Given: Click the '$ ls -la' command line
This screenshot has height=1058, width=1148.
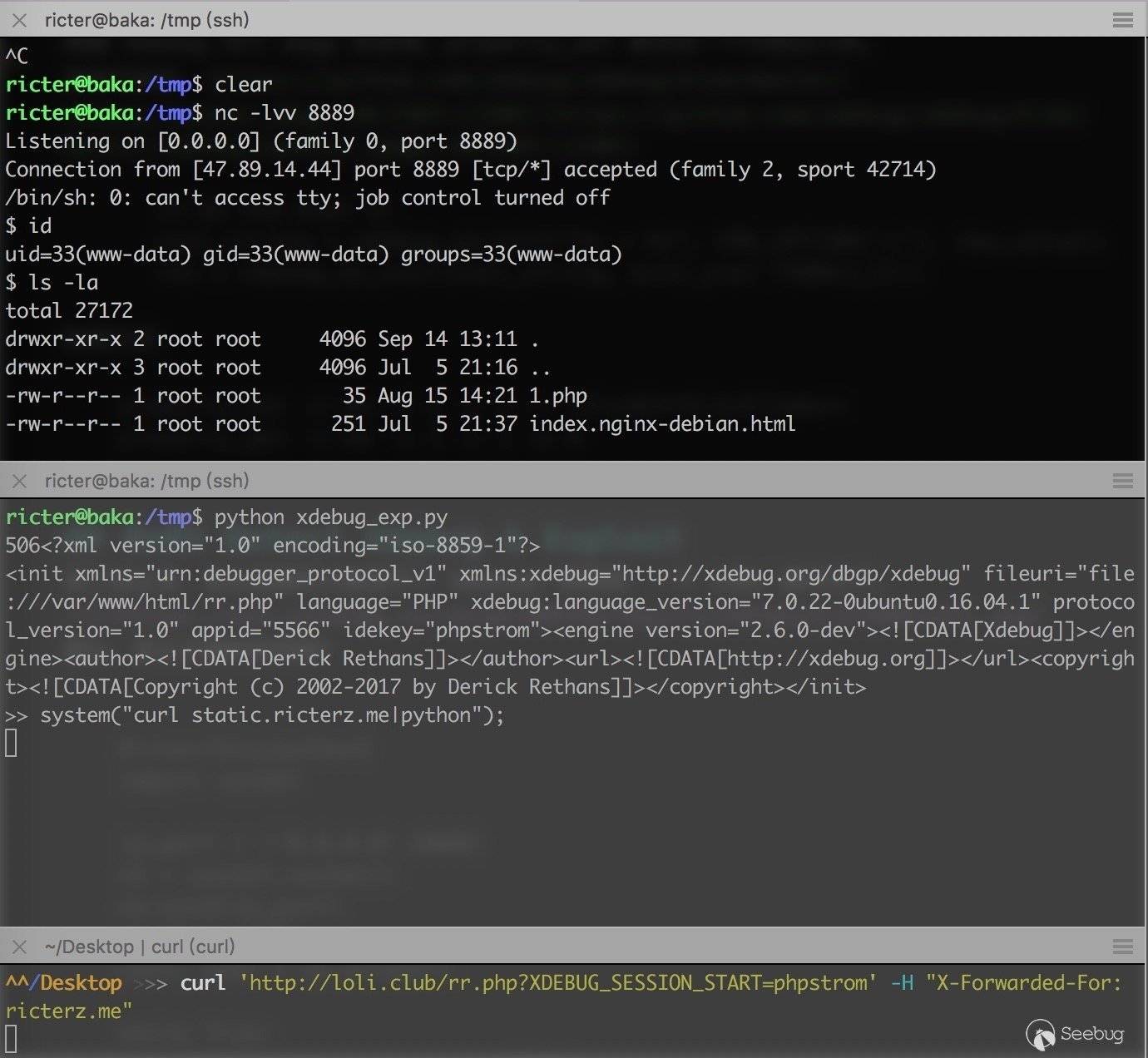Looking at the screenshot, I should [x=52, y=282].
